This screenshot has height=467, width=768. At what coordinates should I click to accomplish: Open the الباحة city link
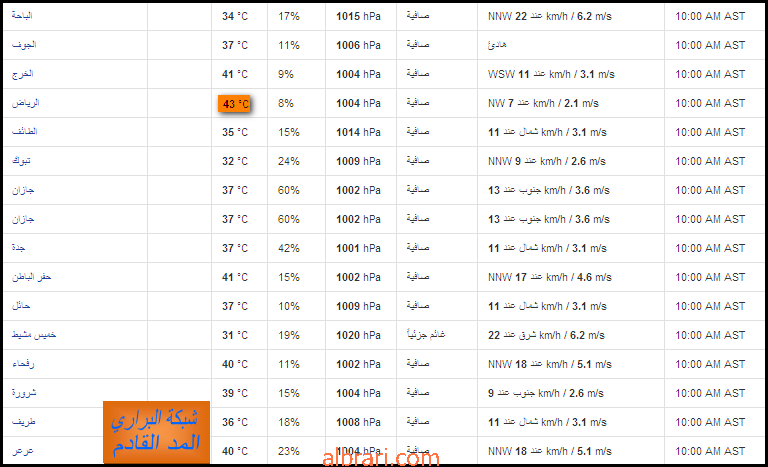(22, 16)
